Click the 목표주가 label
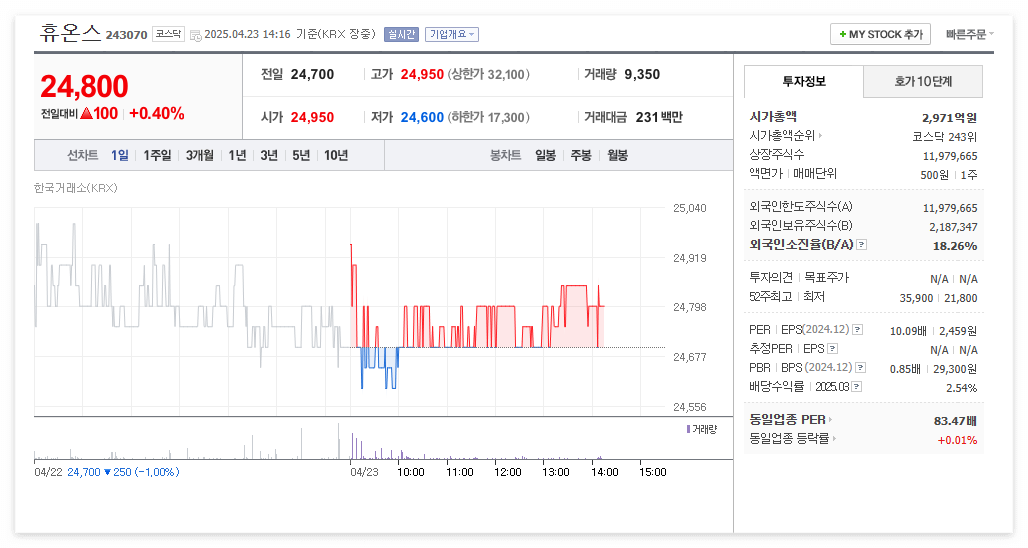 tap(826, 278)
